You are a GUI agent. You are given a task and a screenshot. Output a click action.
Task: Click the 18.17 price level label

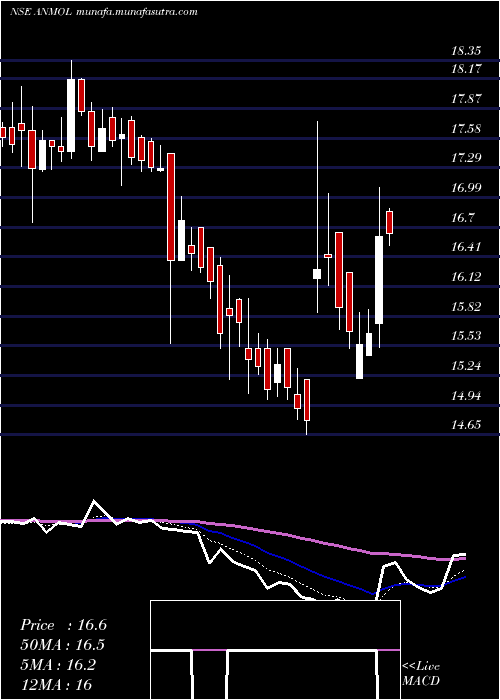coord(466,69)
